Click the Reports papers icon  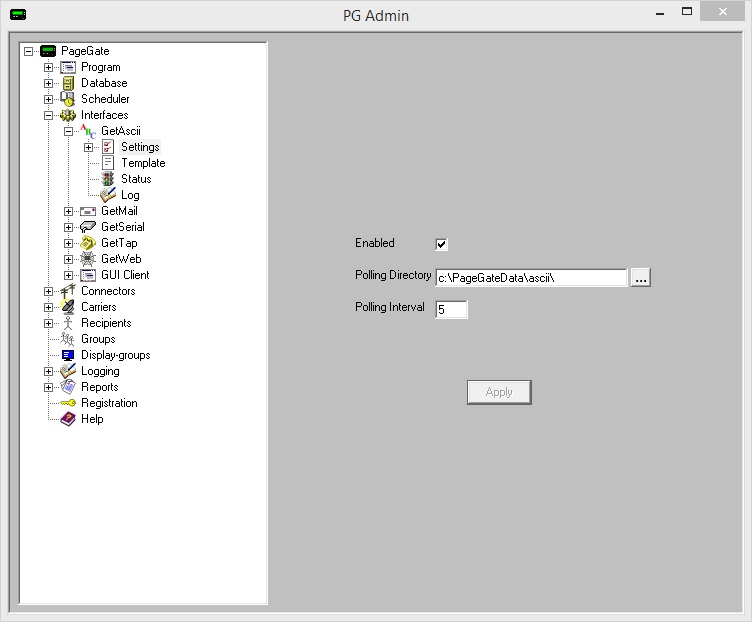[x=68, y=387]
